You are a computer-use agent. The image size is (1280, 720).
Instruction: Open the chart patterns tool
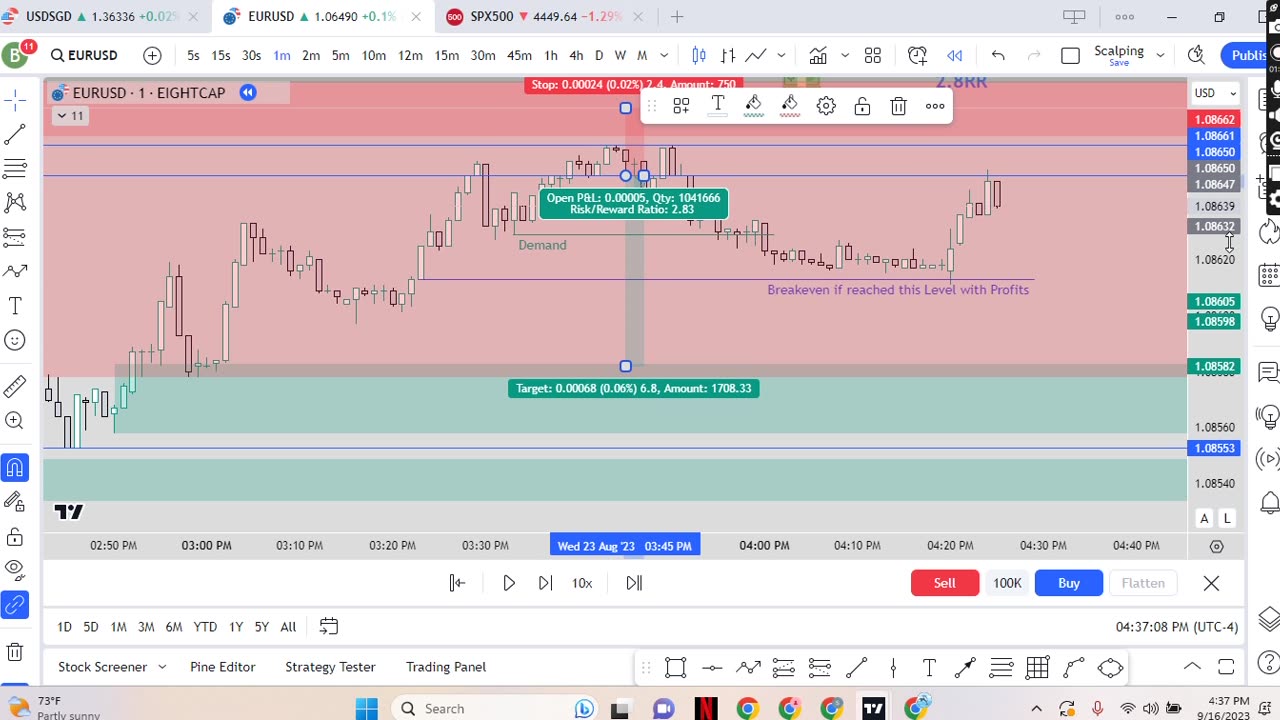15,202
